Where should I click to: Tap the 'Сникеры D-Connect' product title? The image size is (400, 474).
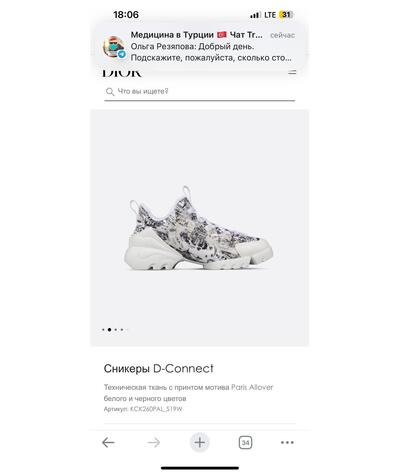pyautogui.click(x=159, y=368)
